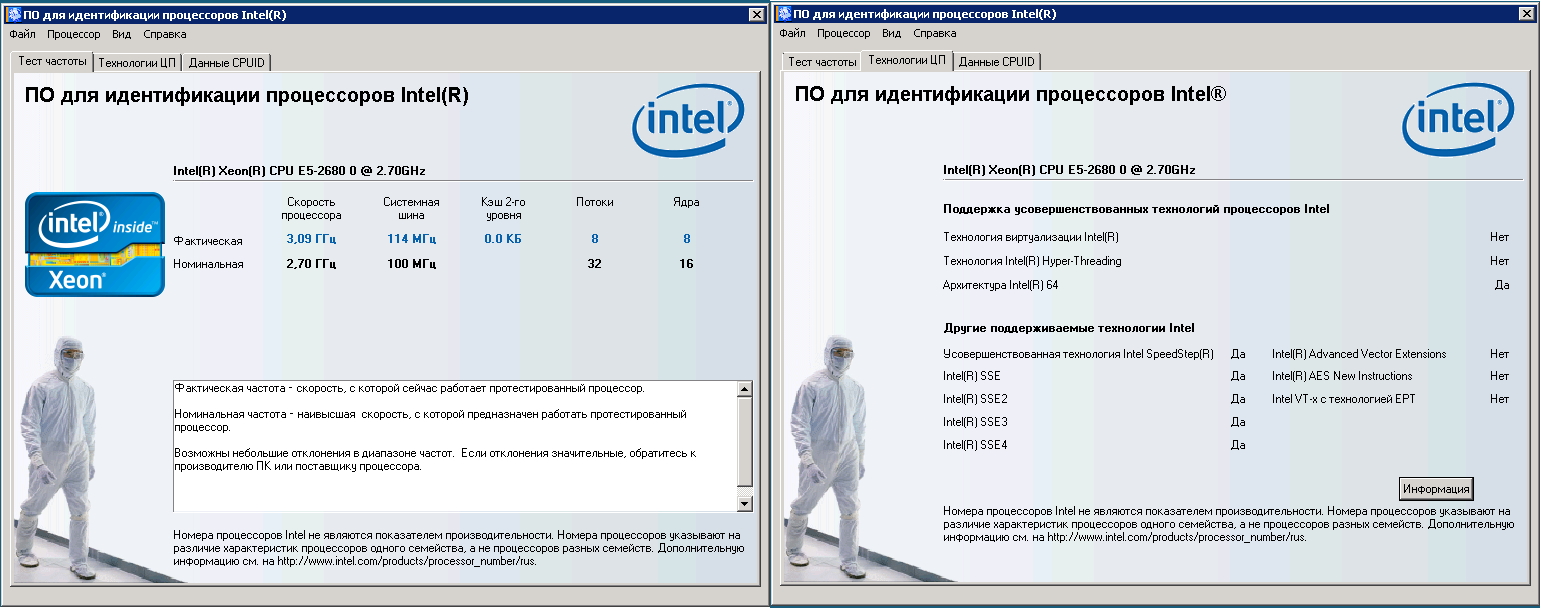This screenshot has width=1542, height=608.
Task: Open the Процессор menu in the left window
Action: point(74,34)
